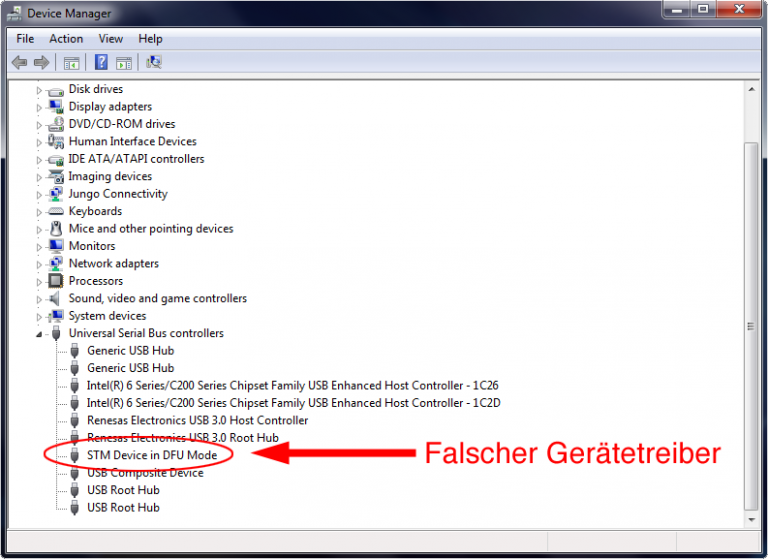Image resolution: width=768 pixels, height=559 pixels.
Task: Expand the Display adapters node
Action: (x=39, y=107)
